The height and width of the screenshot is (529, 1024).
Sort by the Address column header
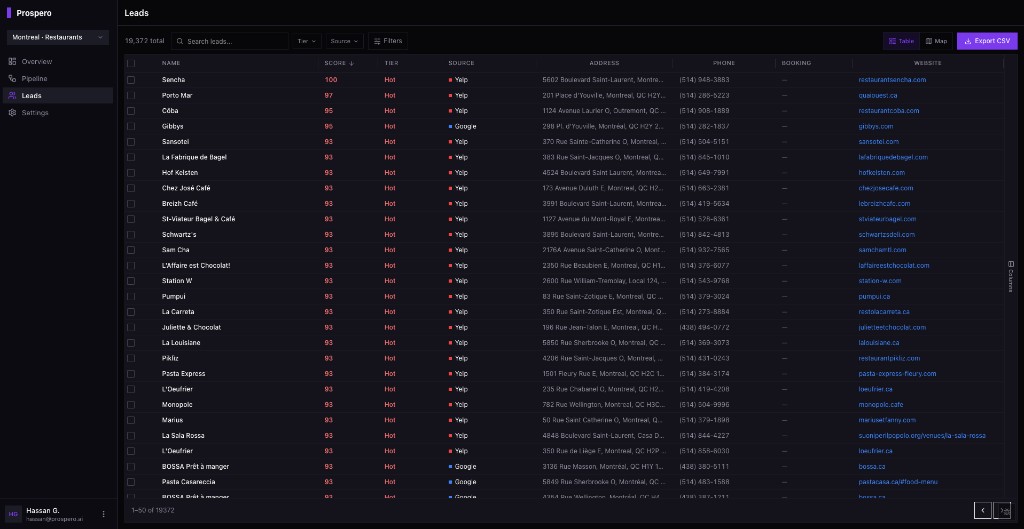click(604, 63)
